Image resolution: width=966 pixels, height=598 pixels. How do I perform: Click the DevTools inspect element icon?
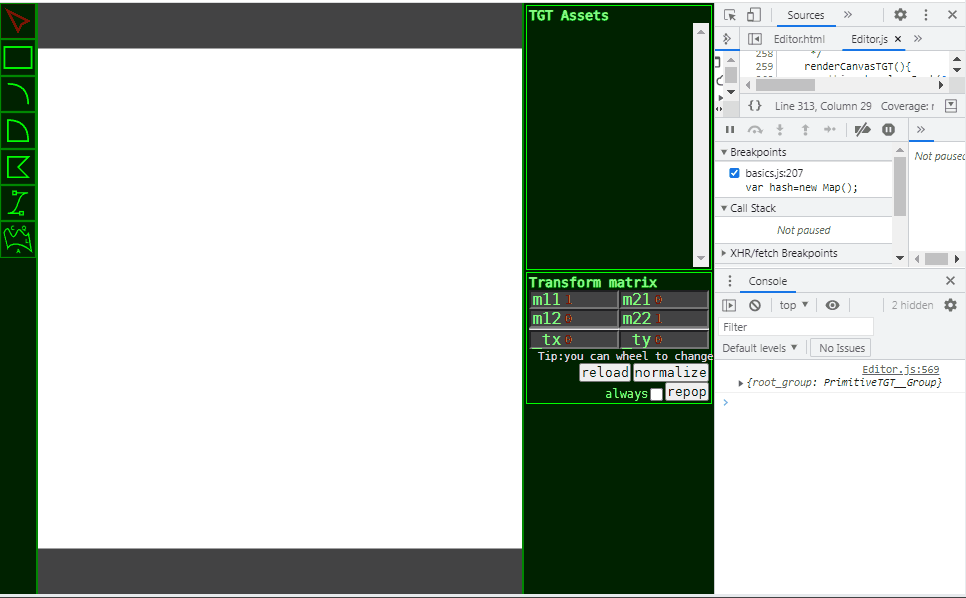(x=730, y=15)
